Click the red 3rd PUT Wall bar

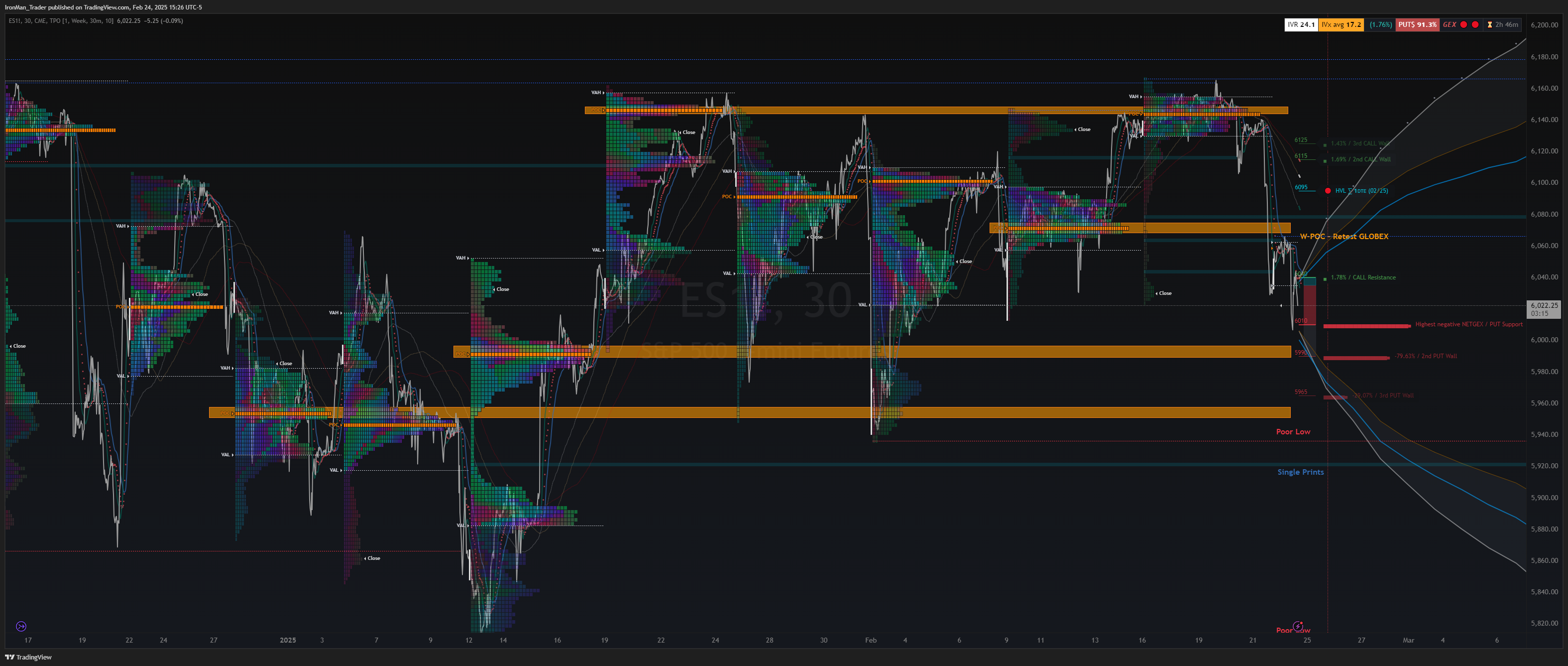click(1335, 398)
